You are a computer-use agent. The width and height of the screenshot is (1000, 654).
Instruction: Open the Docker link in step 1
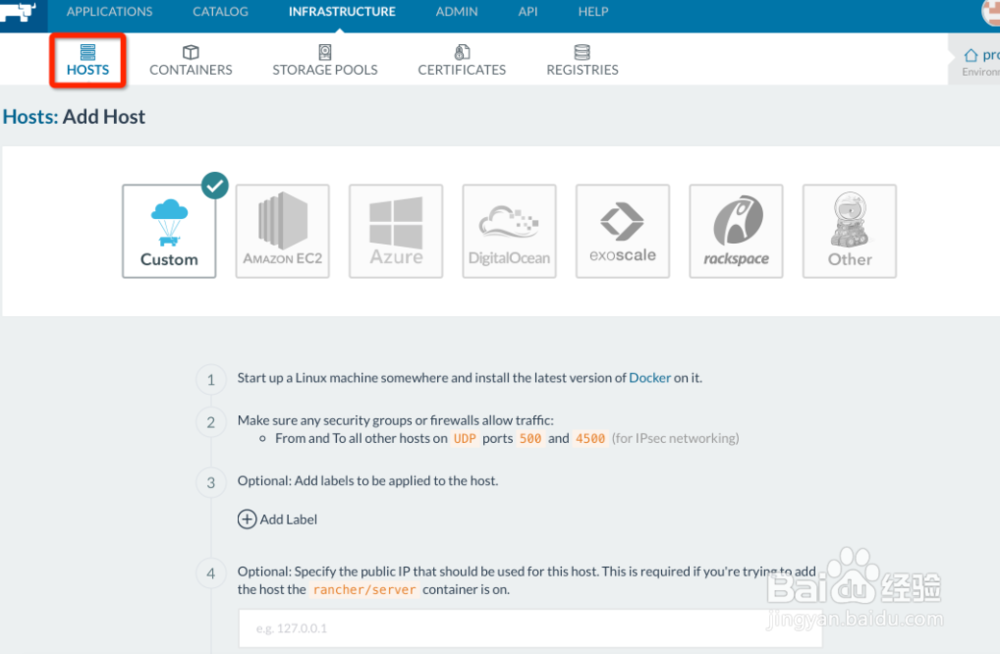pos(650,378)
